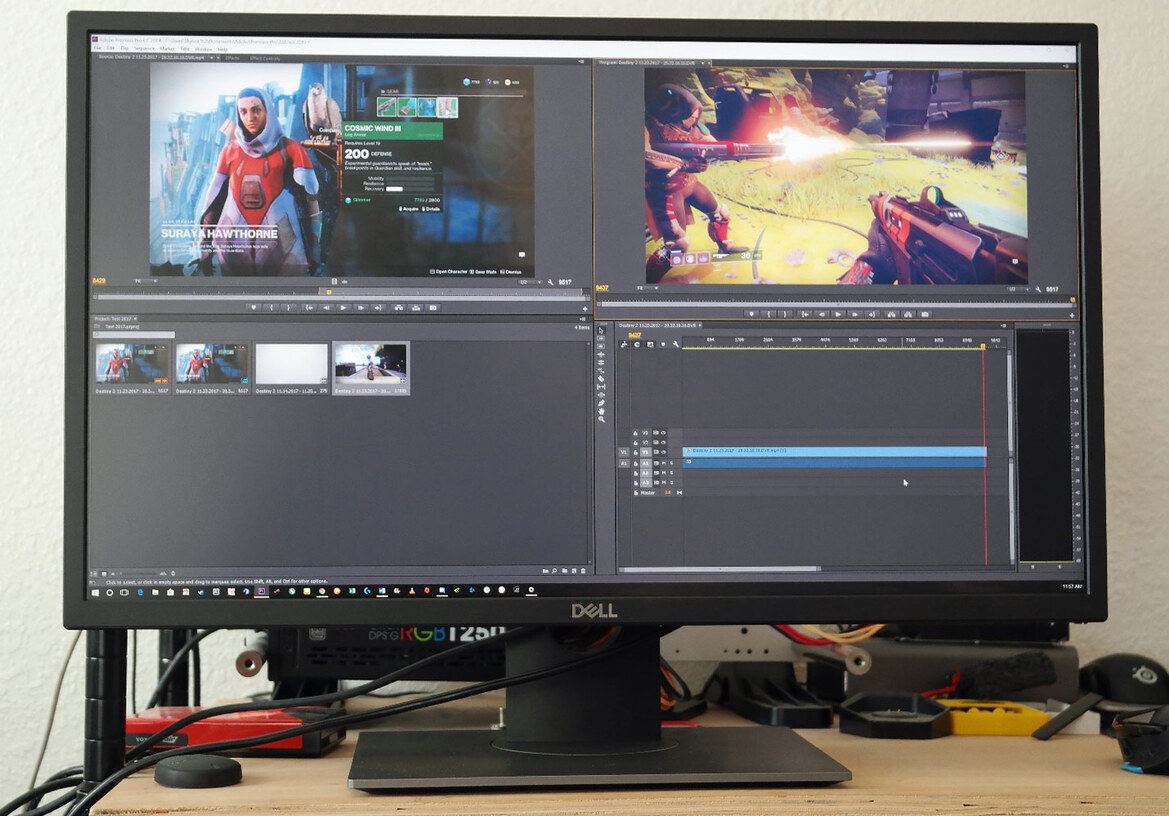
Task: Export frame from the Source monitor
Action: 432,308
